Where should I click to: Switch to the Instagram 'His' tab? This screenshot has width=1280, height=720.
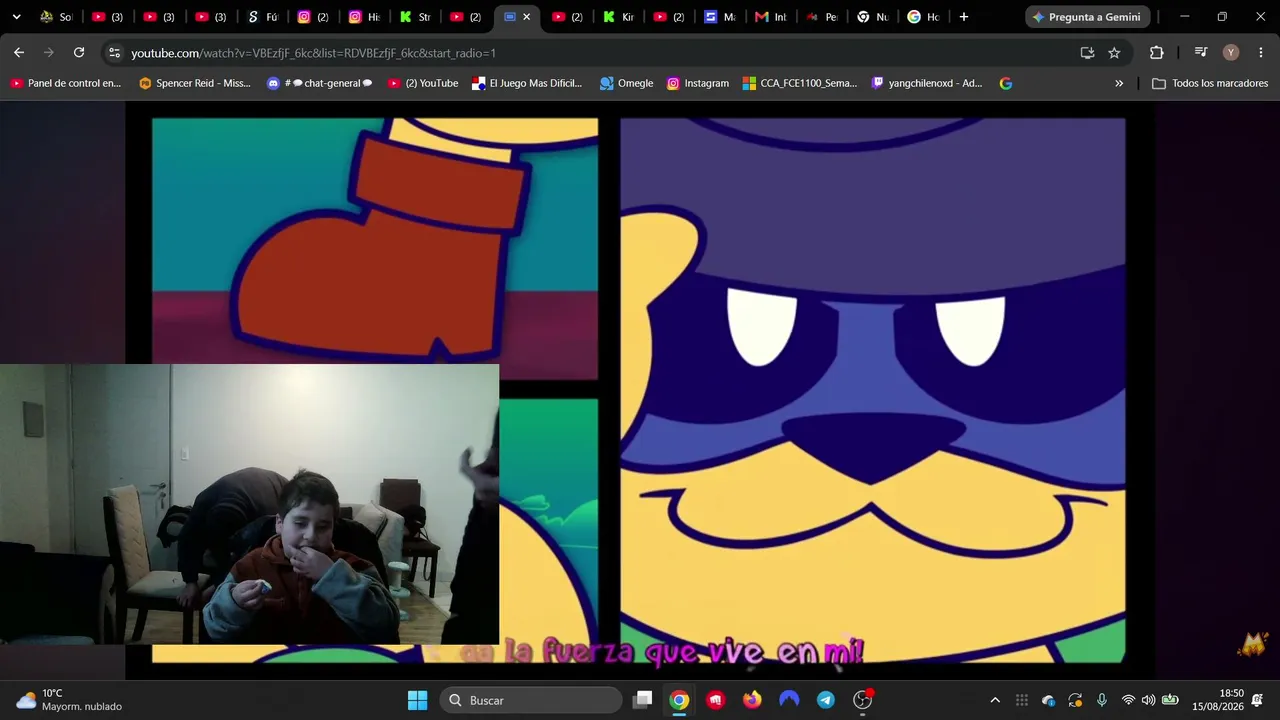click(x=365, y=17)
